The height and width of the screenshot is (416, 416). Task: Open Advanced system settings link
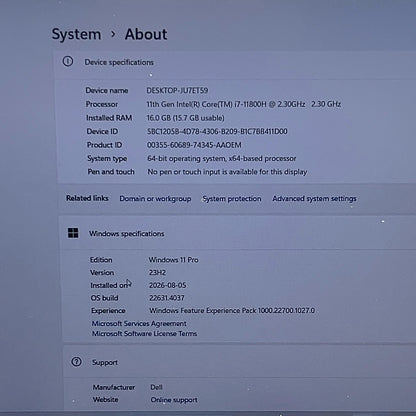tap(314, 199)
